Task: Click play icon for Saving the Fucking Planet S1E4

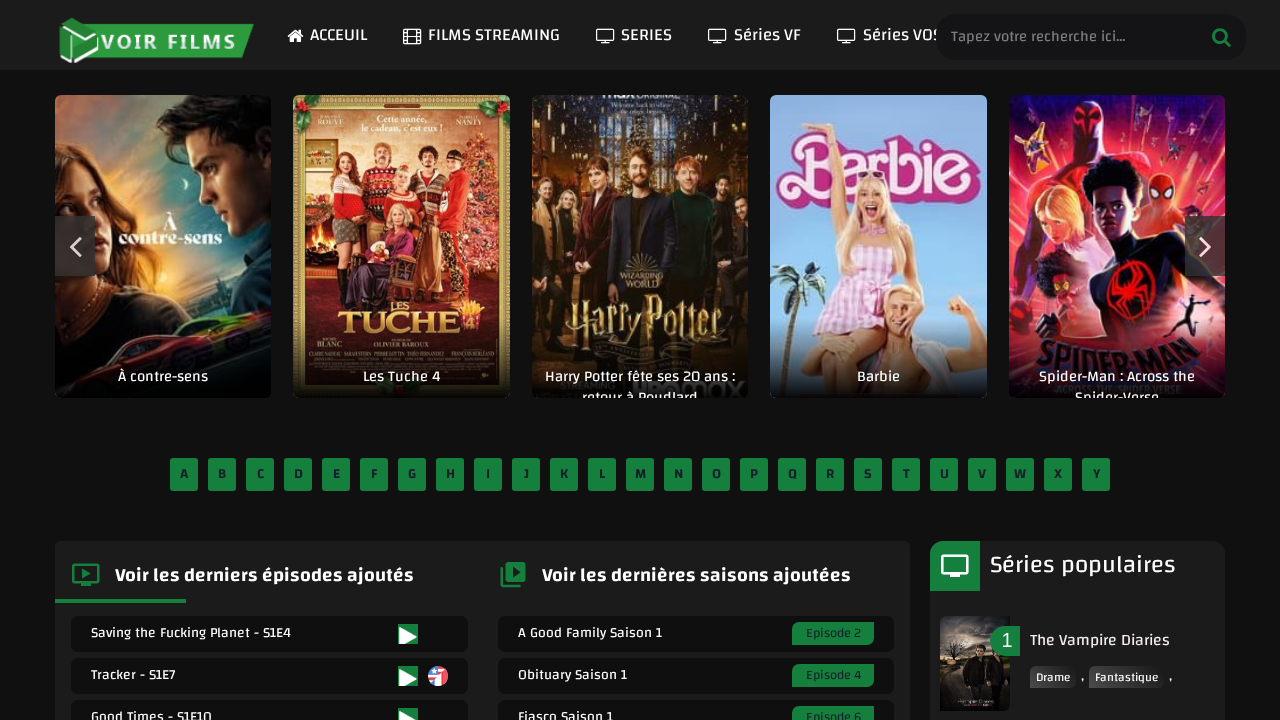Action: (x=408, y=634)
